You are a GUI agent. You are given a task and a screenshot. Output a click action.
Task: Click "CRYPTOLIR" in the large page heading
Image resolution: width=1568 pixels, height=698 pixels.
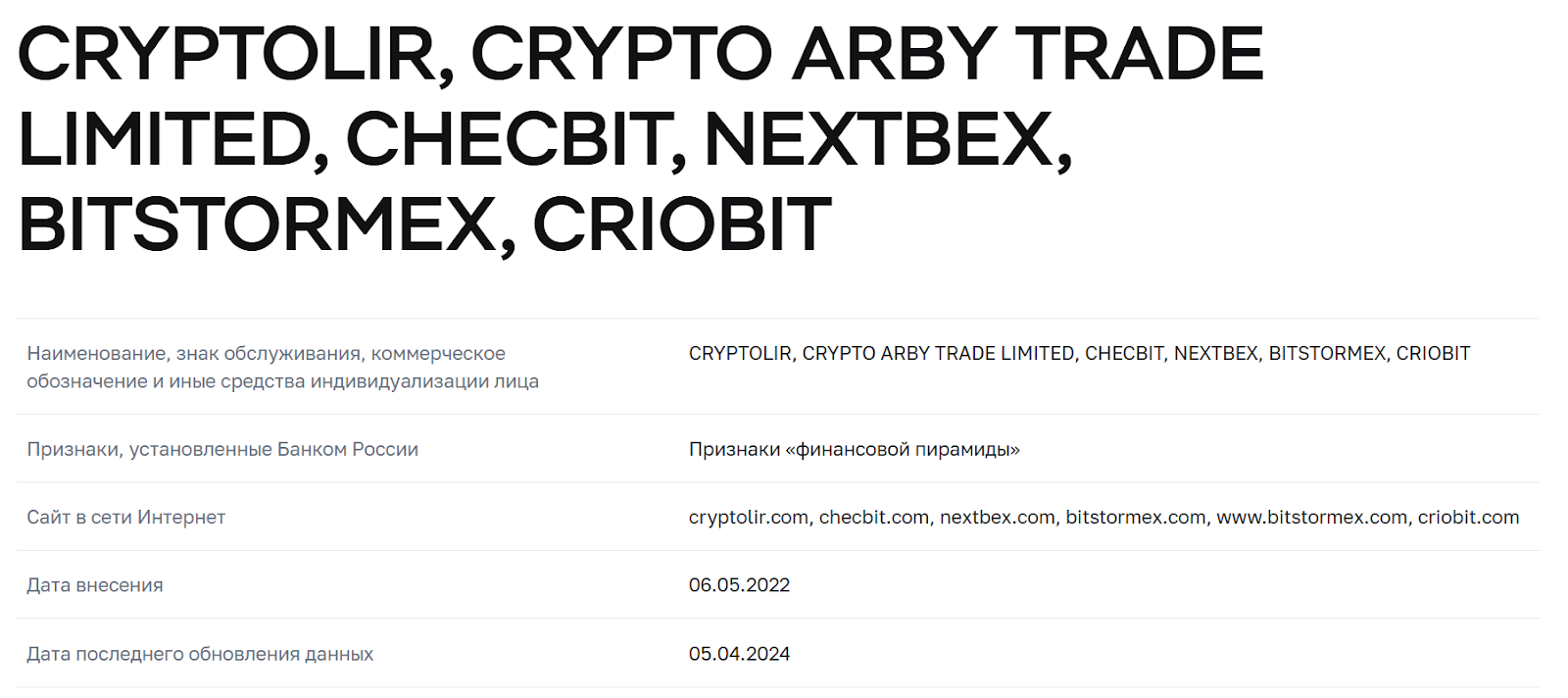click(x=227, y=54)
